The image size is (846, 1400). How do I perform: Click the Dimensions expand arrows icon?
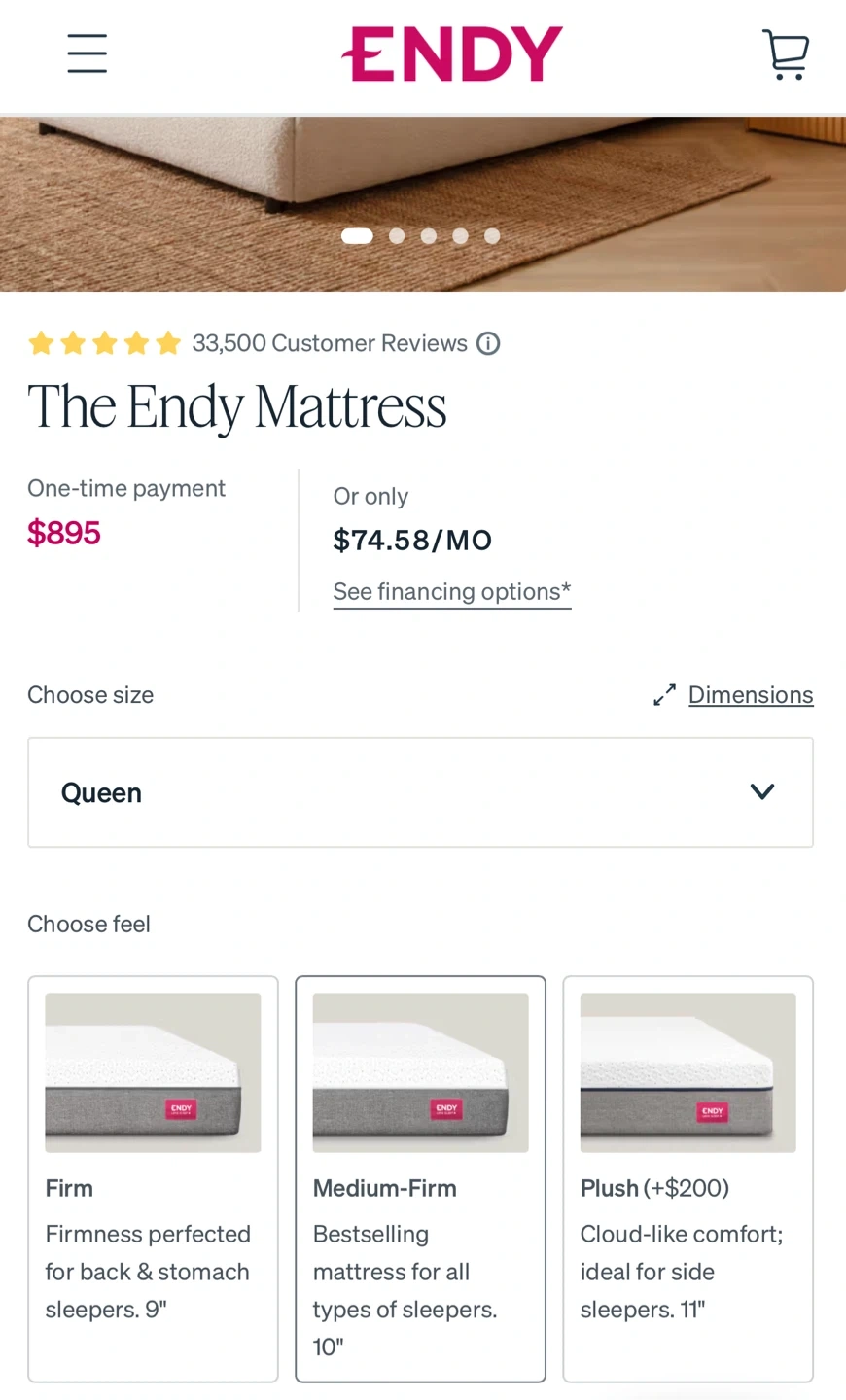(x=664, y=695)
